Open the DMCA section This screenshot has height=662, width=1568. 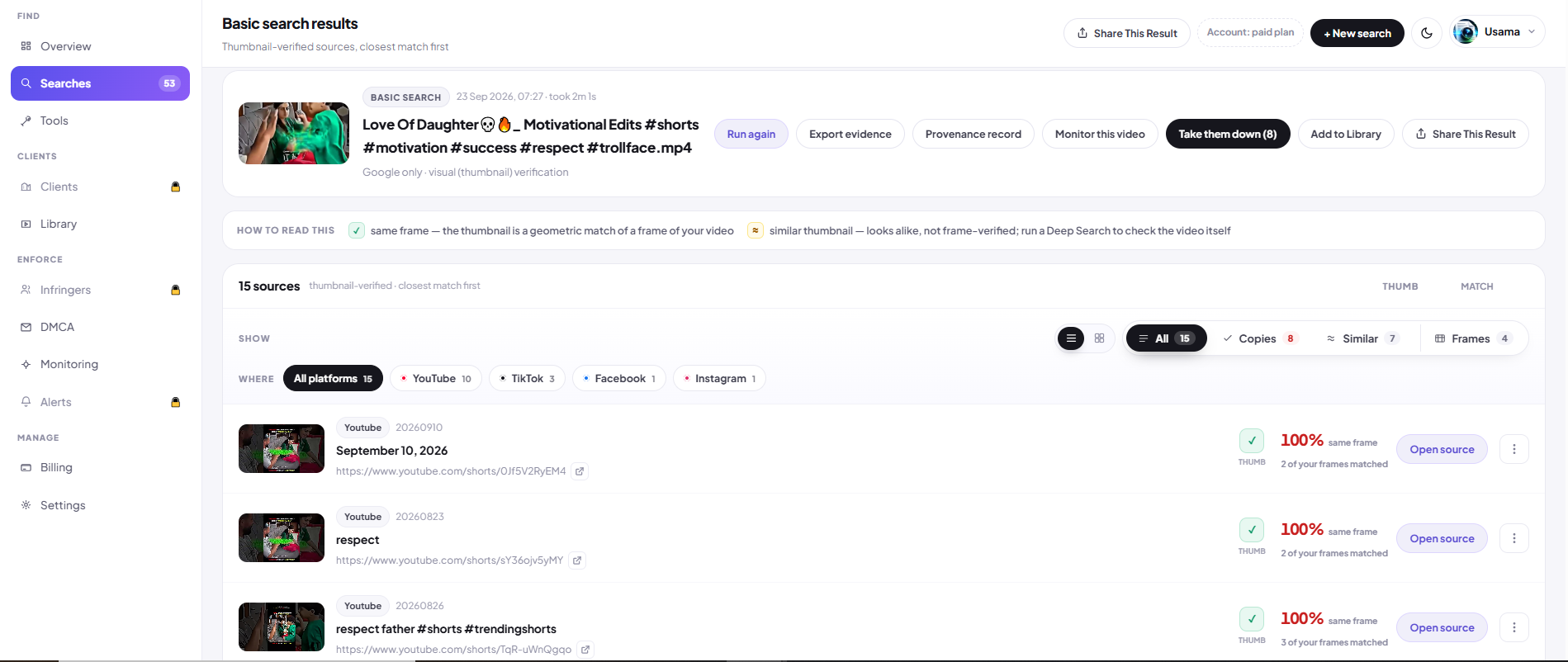(x=100, y=327)
